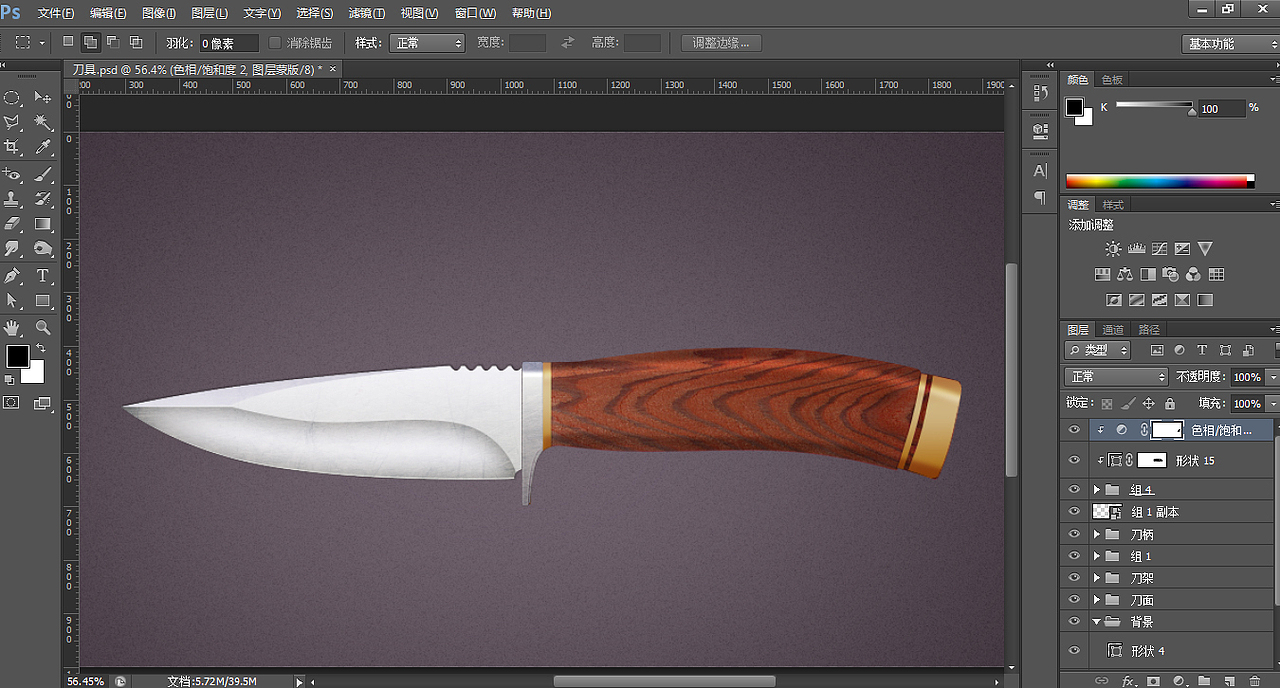This screenshot has height=688, width=1280.
Task: Select the Elliptical Marquee tool
Action: tap(12, 98)
